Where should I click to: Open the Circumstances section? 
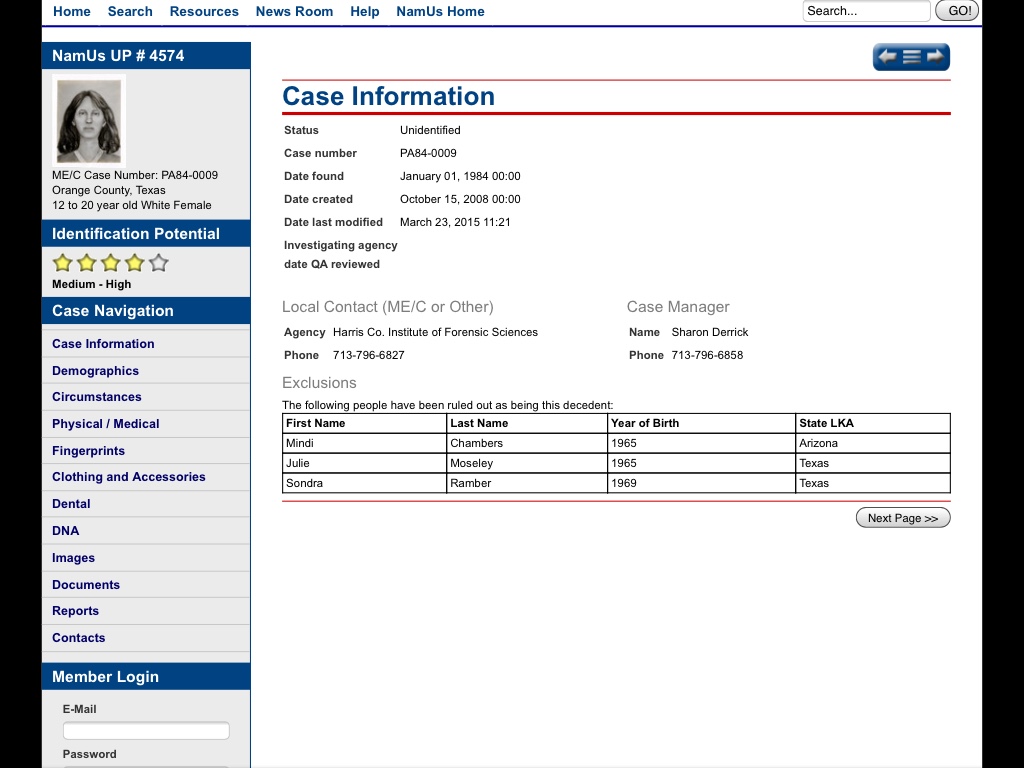click(97, 397)
